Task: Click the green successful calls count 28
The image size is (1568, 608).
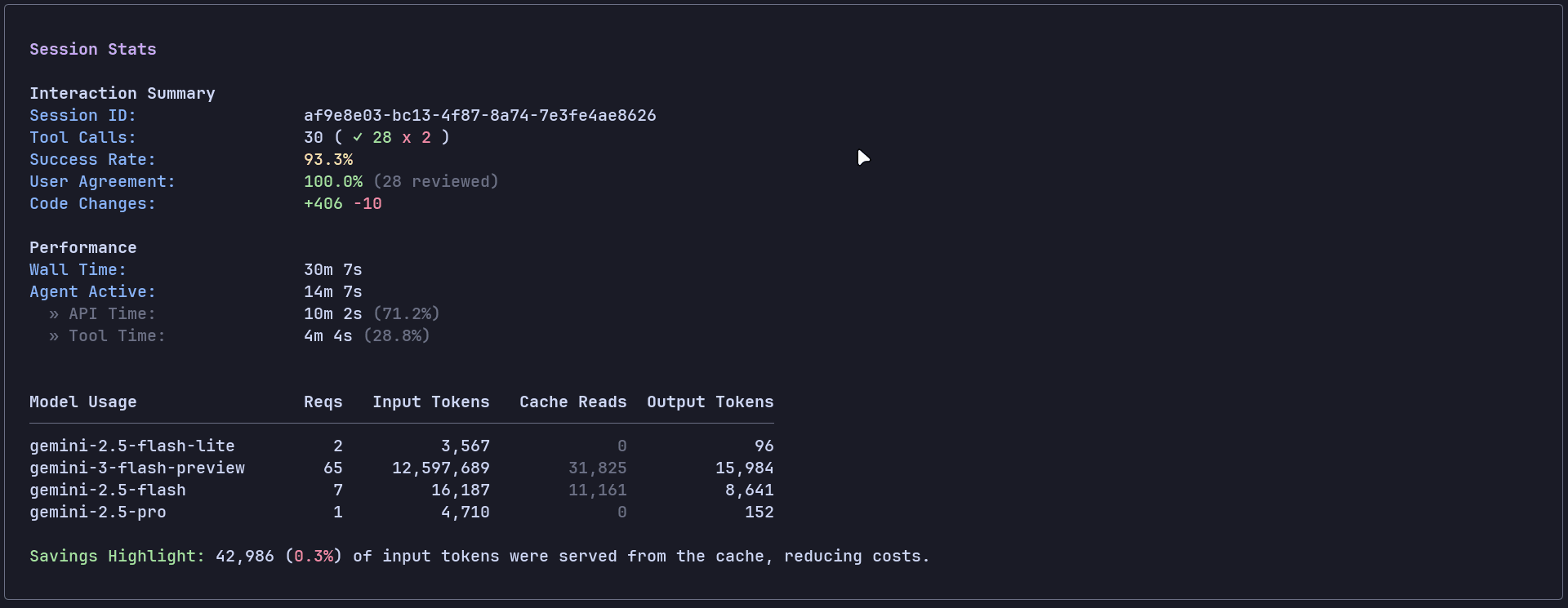Action: pyautogui.click(x=382, y=137)
